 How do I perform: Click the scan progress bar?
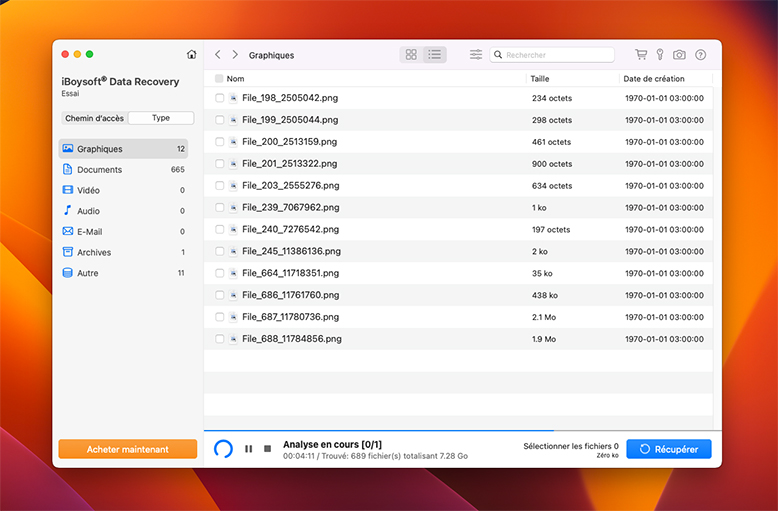coord(462,430)
